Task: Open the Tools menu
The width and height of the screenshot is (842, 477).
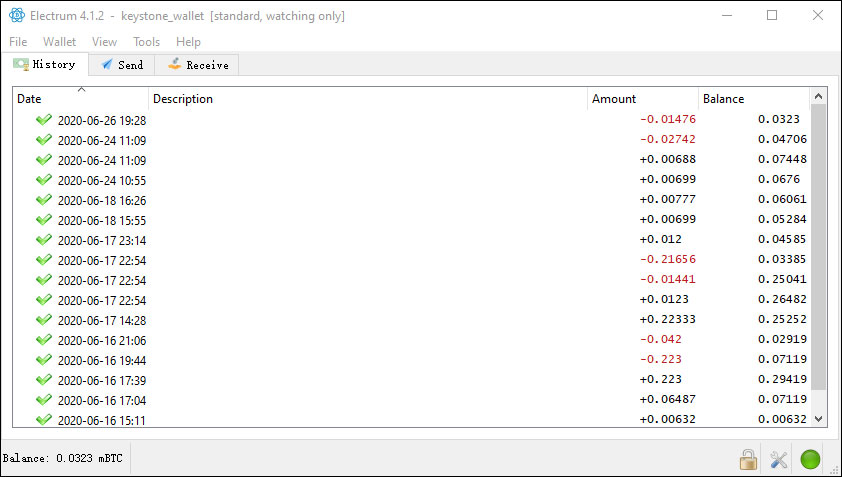Action: click(x=146, y=42)
